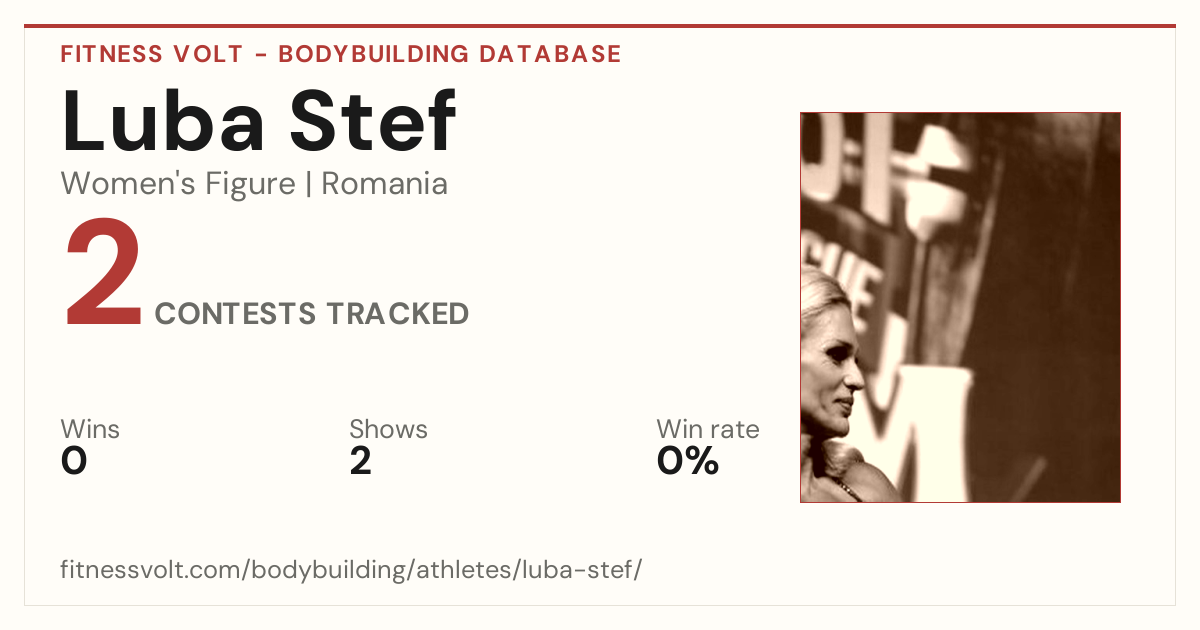The height and width of the screenshot is (630, 1200).
Task: Click the pipe separator before Romania
Action: (309, 184)
